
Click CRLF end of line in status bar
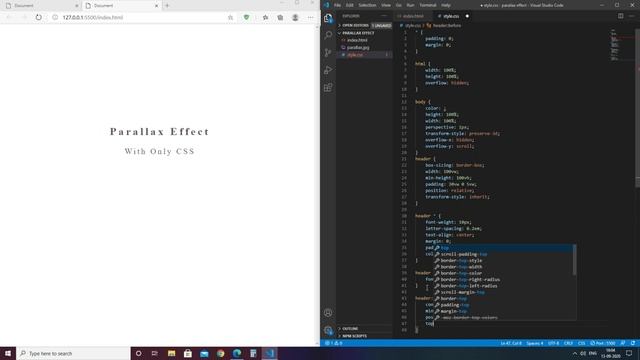568,343
